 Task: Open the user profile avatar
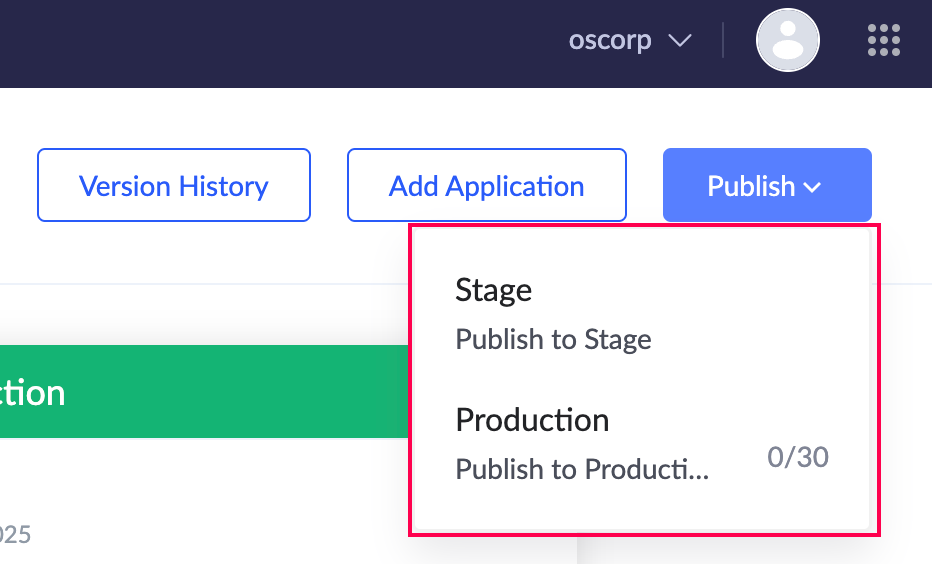tap(788, 40)
